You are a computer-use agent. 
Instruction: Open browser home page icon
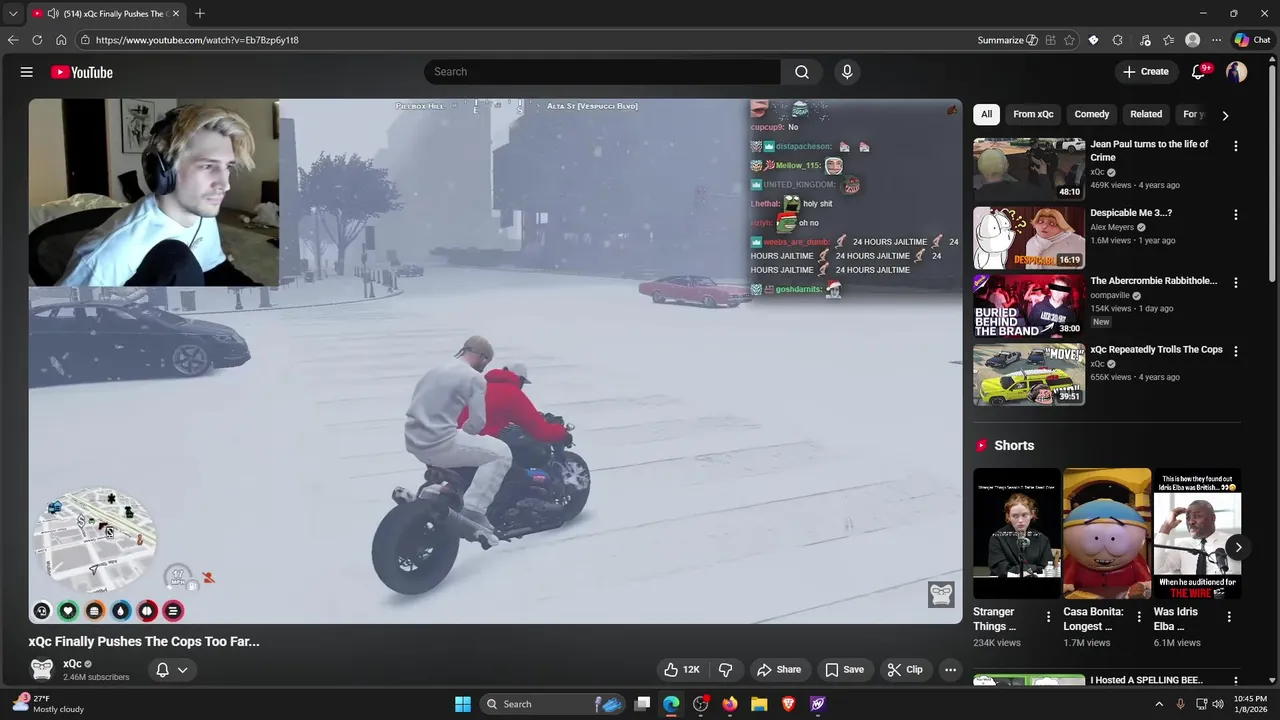[61, 40]
